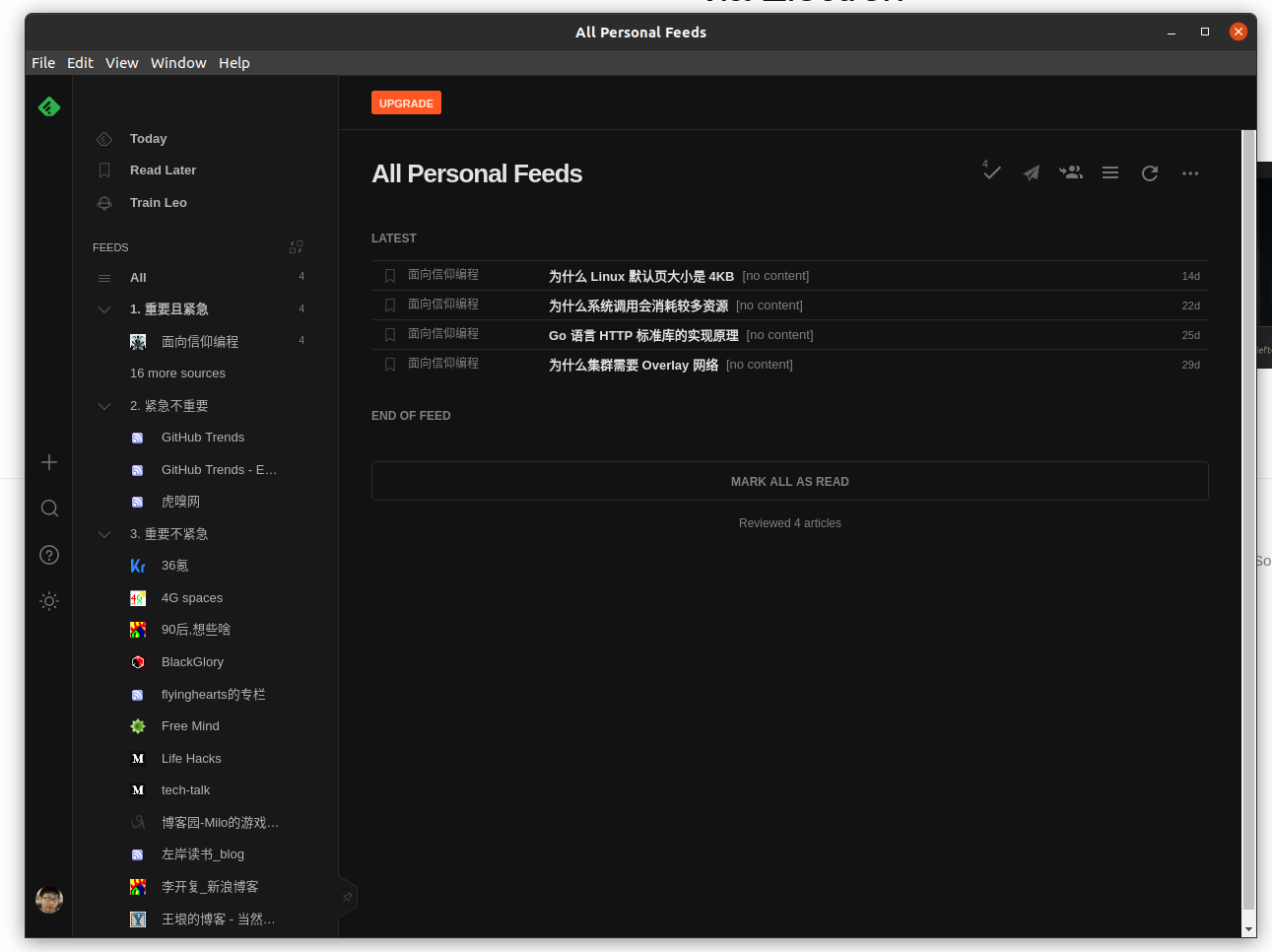The image size is (1272, 952).
Task: Open article 为什么集群需要 Overlay 网络
Action: point(634,365)
